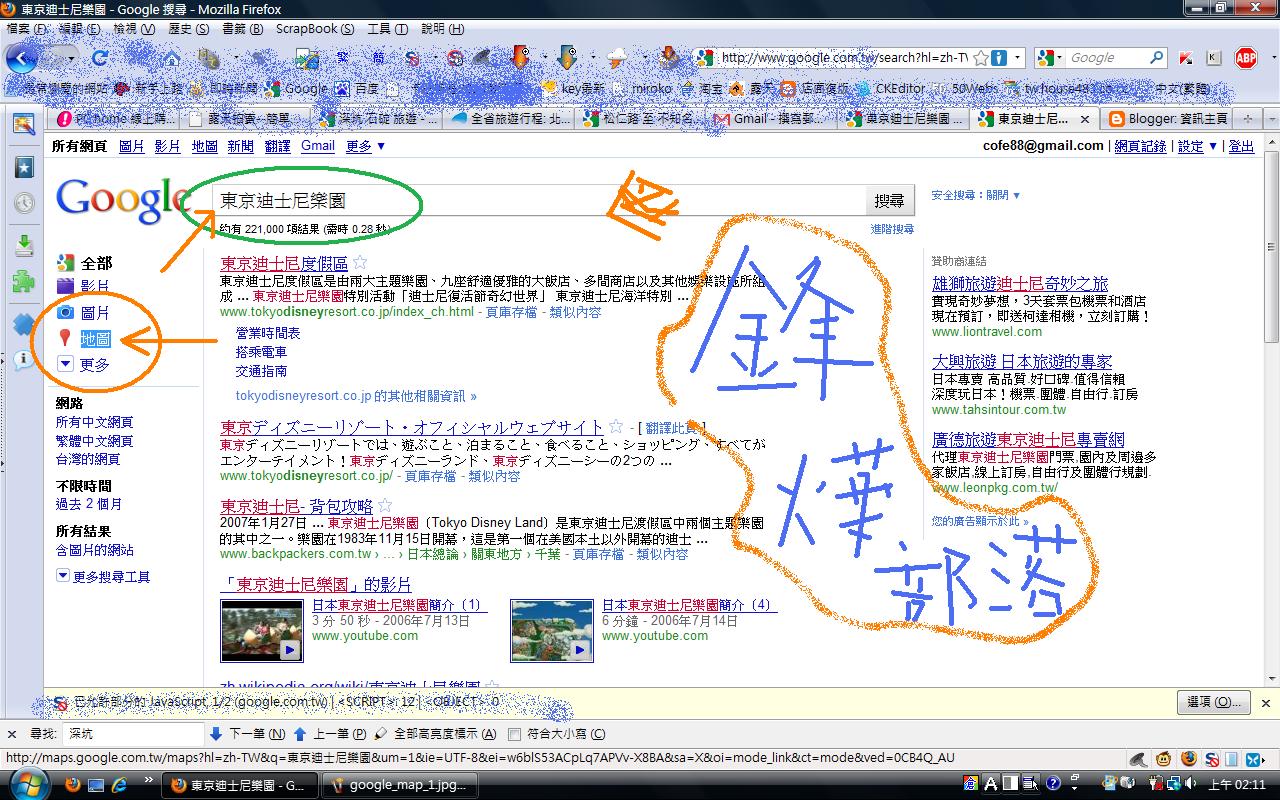
Task: Open a new tab with plus button
Action: pos(1247,119)
